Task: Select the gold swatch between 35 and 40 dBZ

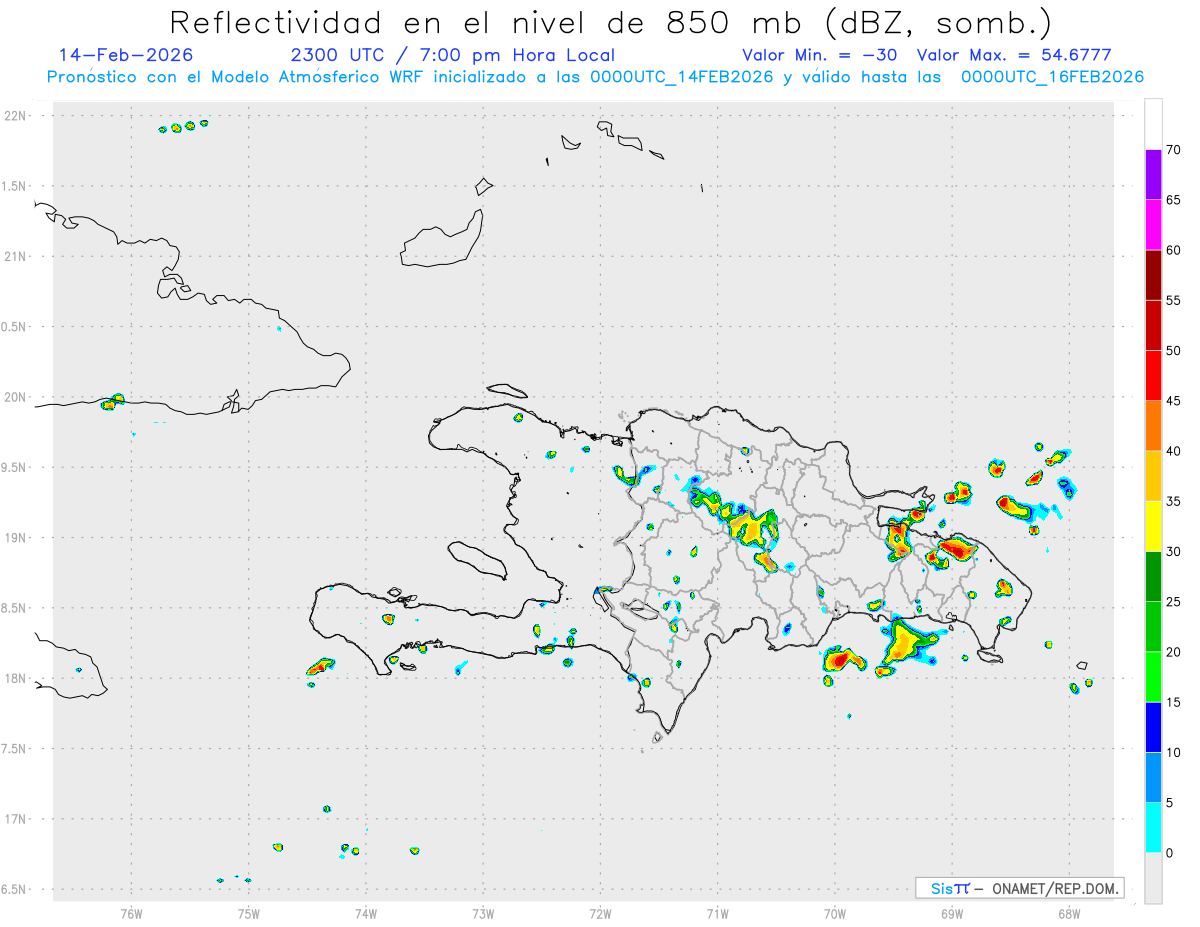Action: pyautogui.click(x=1153, y=476)
